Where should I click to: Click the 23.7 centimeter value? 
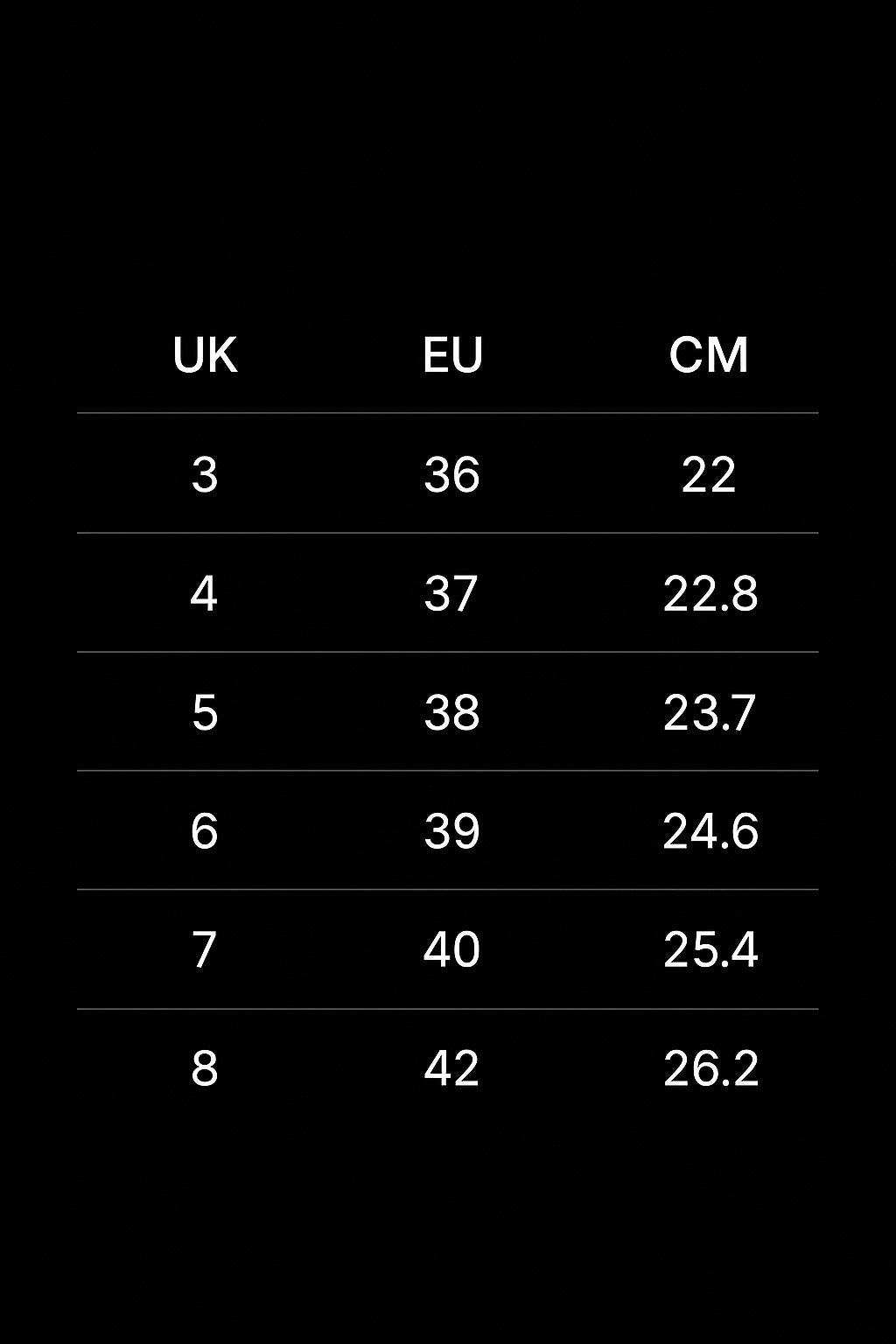[709, 713]
